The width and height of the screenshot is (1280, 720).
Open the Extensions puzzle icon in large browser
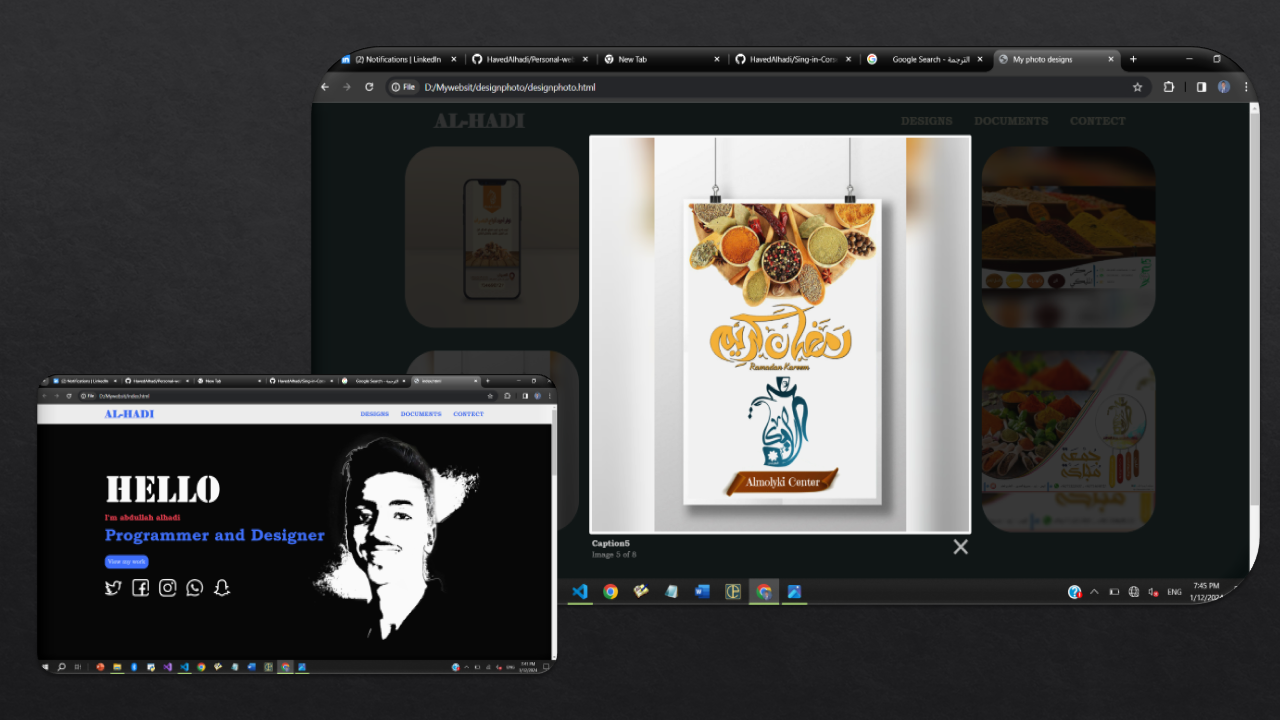pos(1168,87)
